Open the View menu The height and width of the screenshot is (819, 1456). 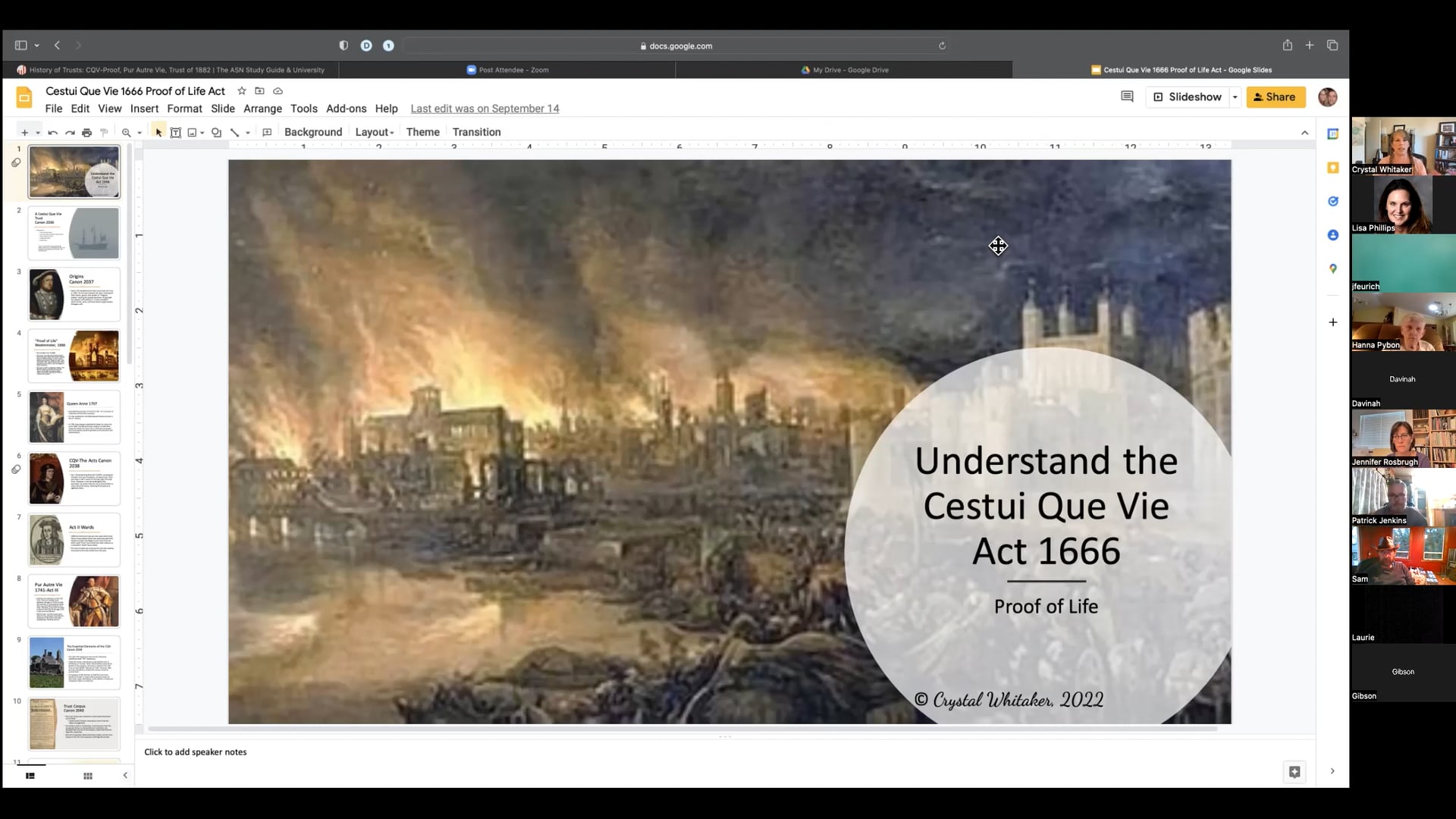point(110,109)
